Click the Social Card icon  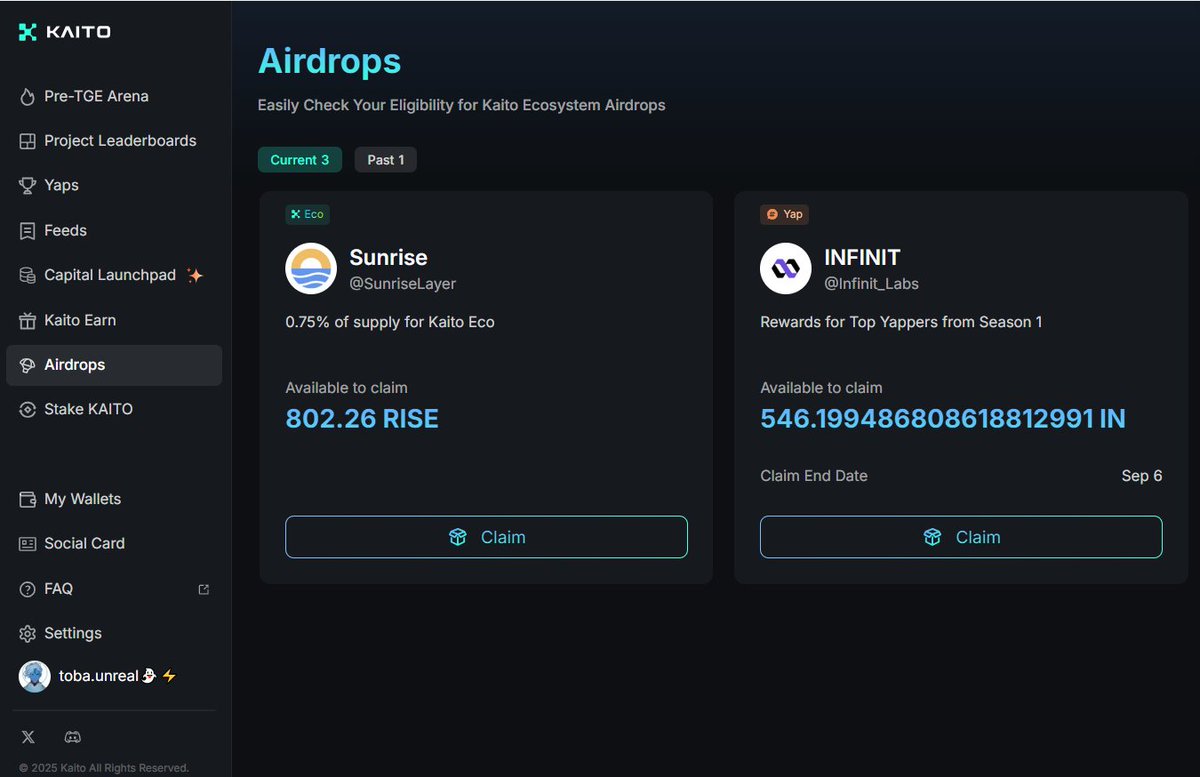[x=28, y=544]
